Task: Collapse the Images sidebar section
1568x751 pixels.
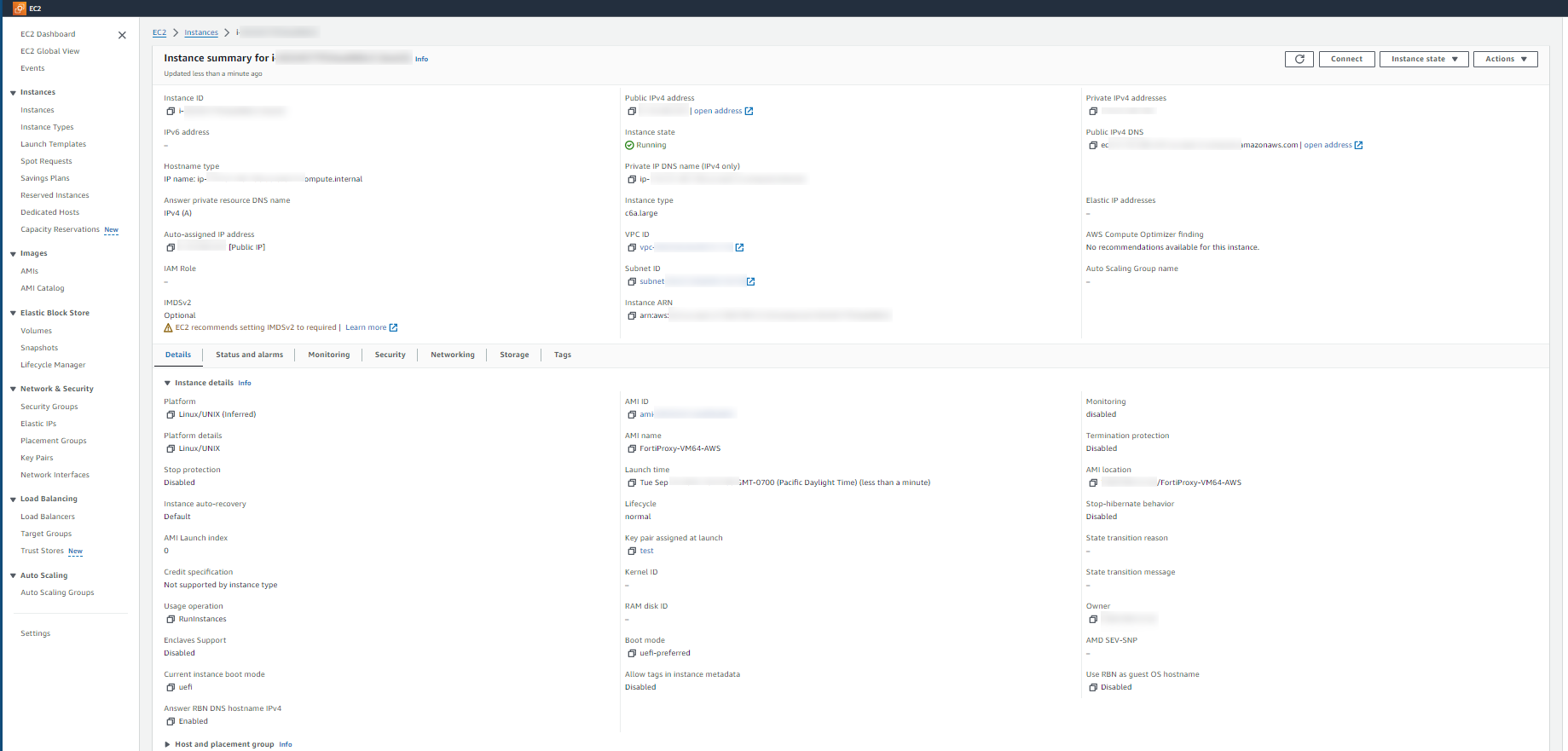Action: click(x=13, y=254)
